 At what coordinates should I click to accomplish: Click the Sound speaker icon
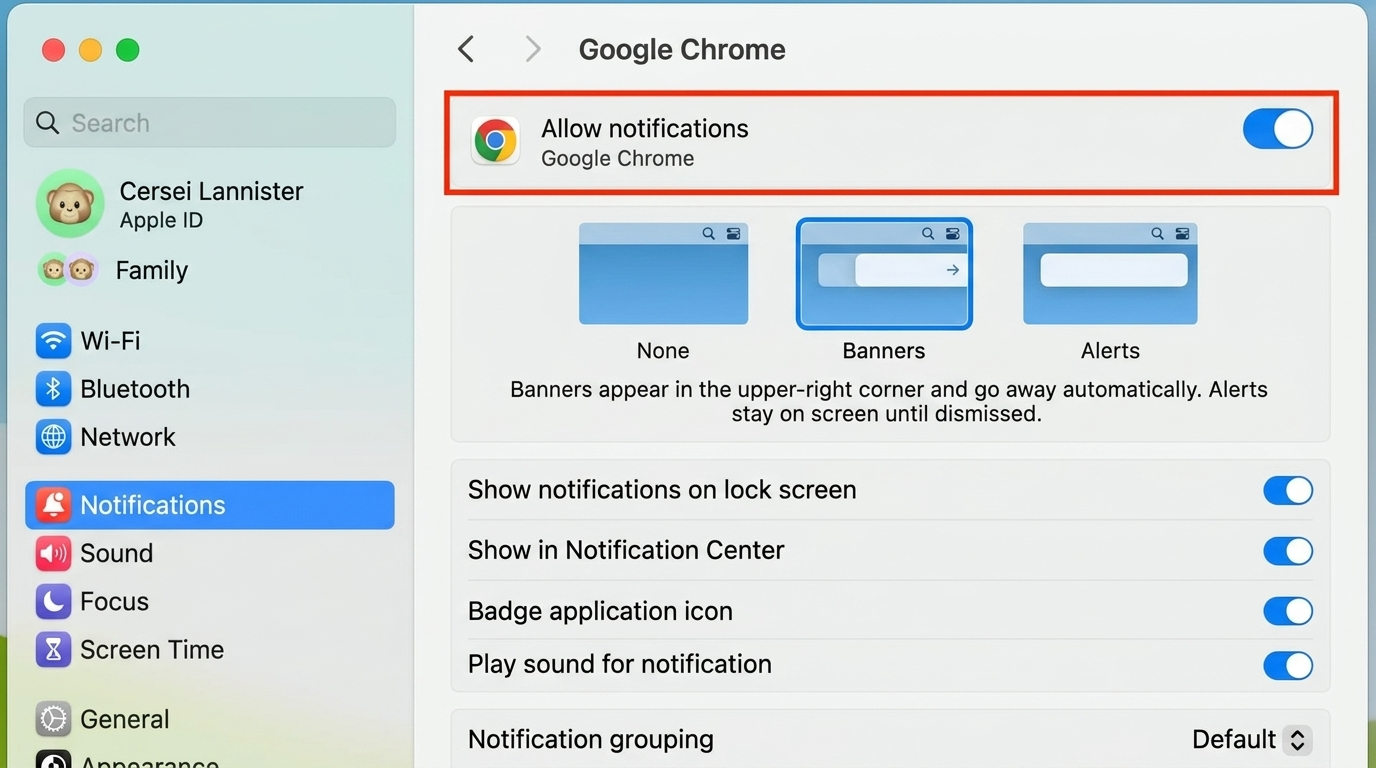(x=53, y=553)
